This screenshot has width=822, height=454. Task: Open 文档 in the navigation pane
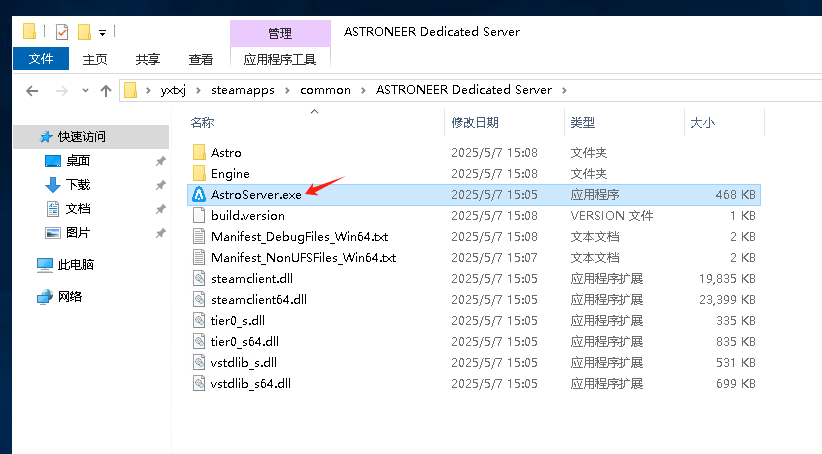point(78,209)
